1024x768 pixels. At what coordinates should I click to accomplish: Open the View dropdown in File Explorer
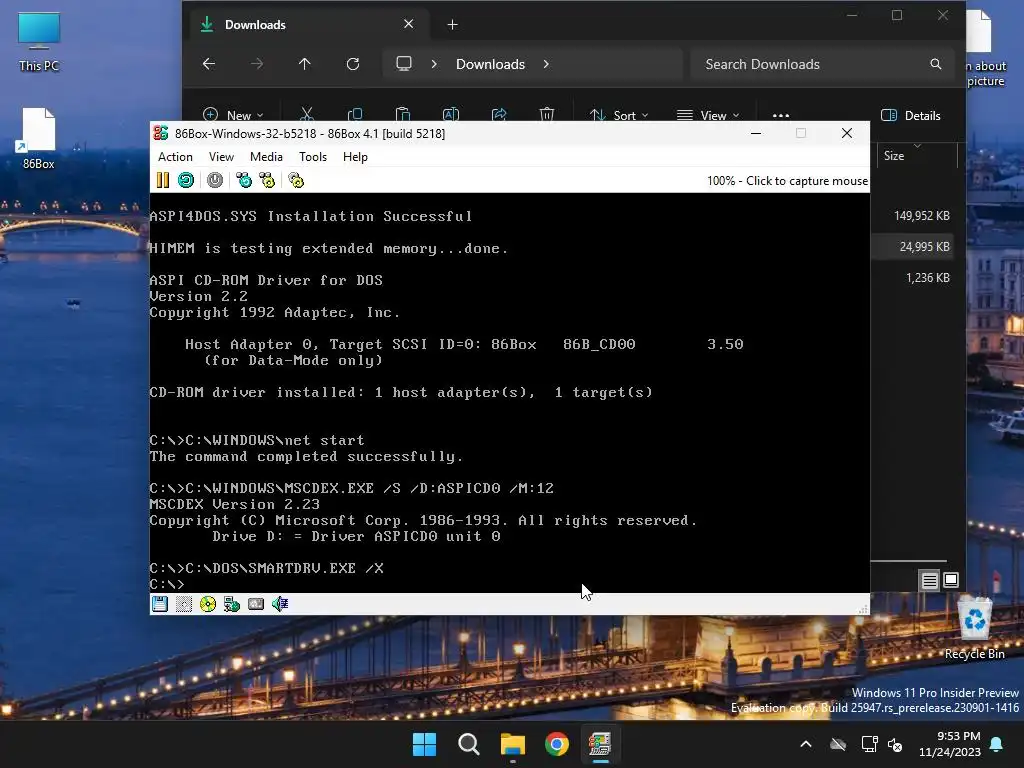pyautogui.click(x=708, y=115)
